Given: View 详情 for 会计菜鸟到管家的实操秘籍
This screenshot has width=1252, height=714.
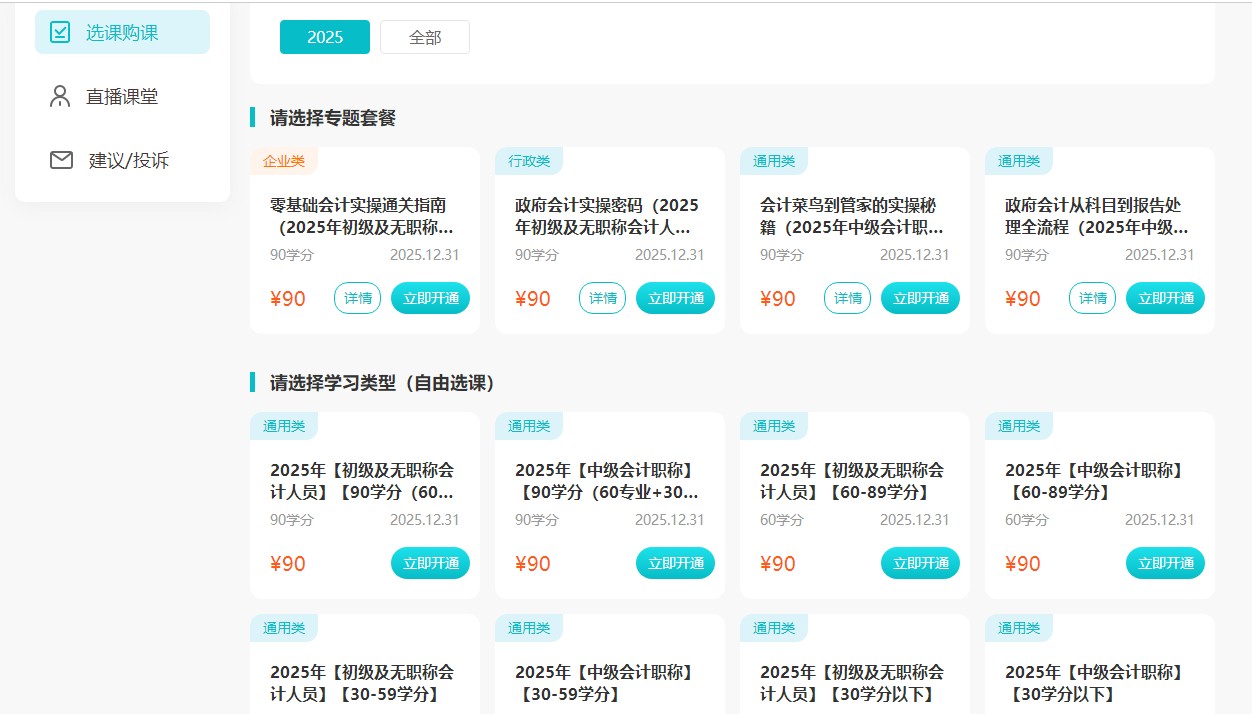Looking at the screenshot, I should 848,298.
